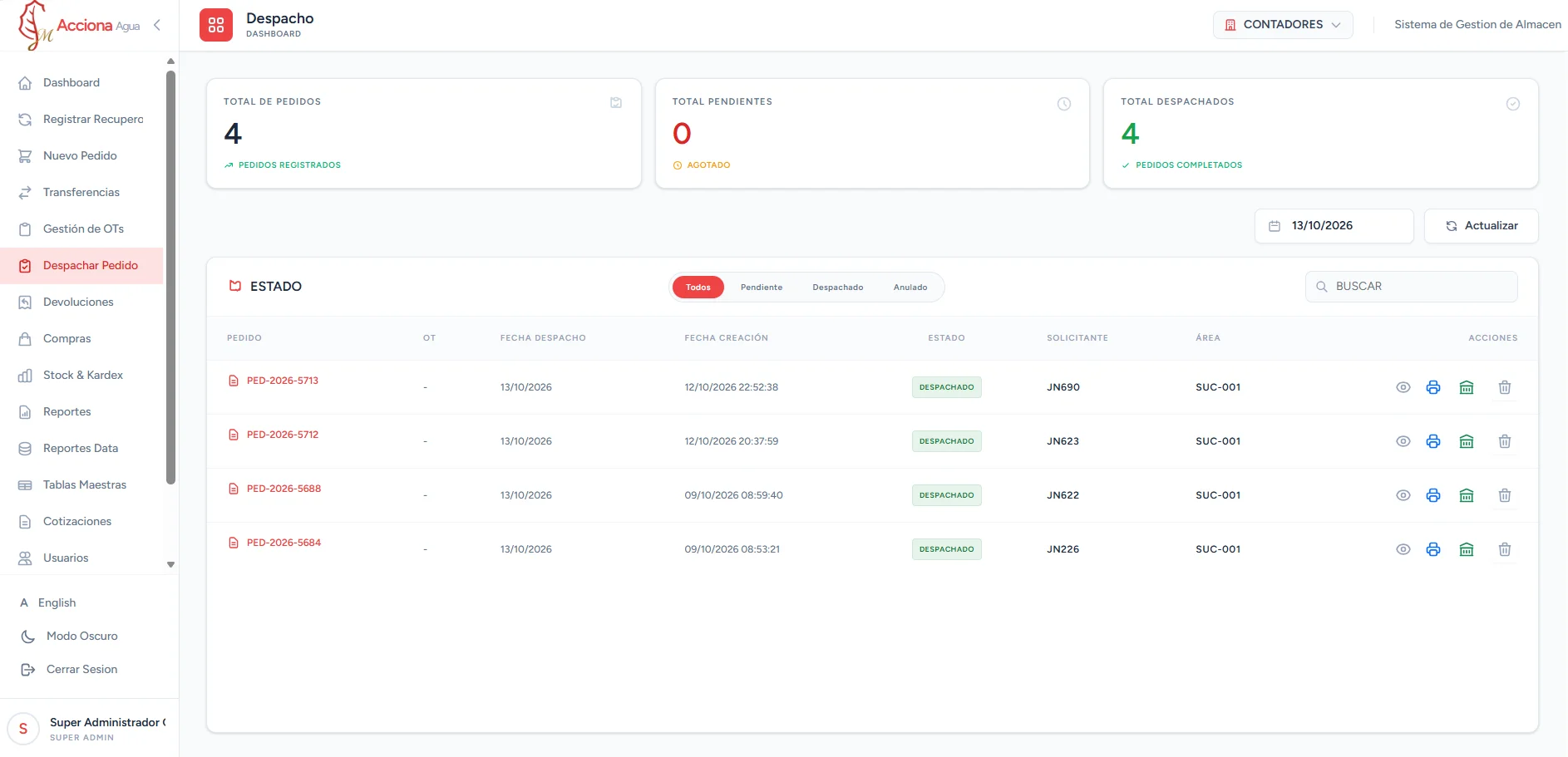Open the 13/10/2026 date picker
The image size is (1568, 757).
point(1334,226)
